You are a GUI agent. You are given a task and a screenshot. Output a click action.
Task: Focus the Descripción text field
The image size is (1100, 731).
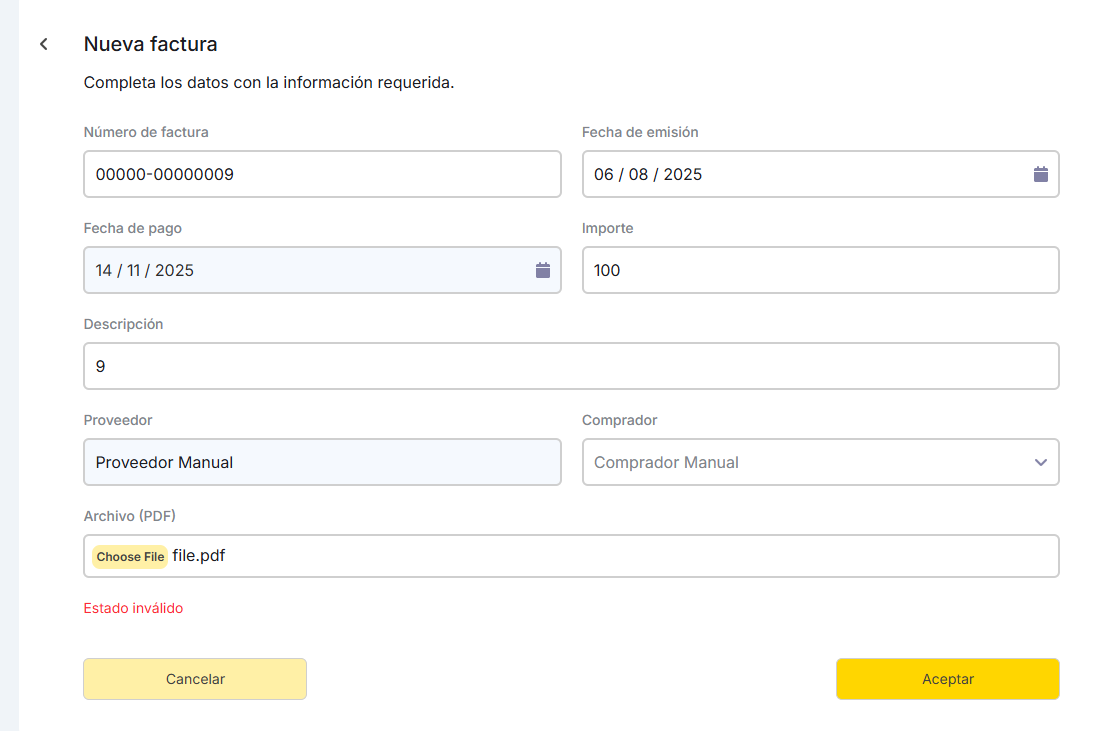coord(570,366)
